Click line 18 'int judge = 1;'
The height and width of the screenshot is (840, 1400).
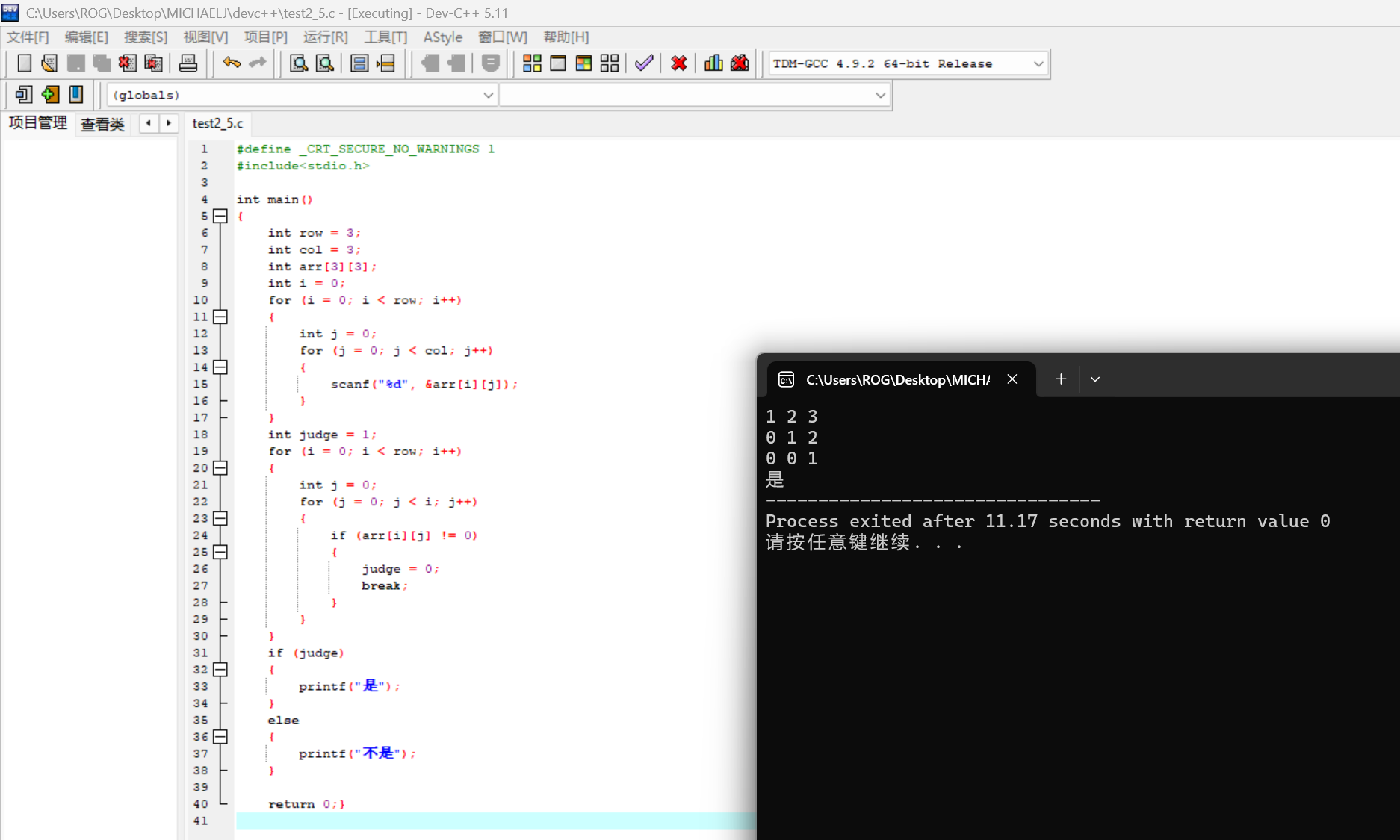pyautogui.click(x=322, y=435)
